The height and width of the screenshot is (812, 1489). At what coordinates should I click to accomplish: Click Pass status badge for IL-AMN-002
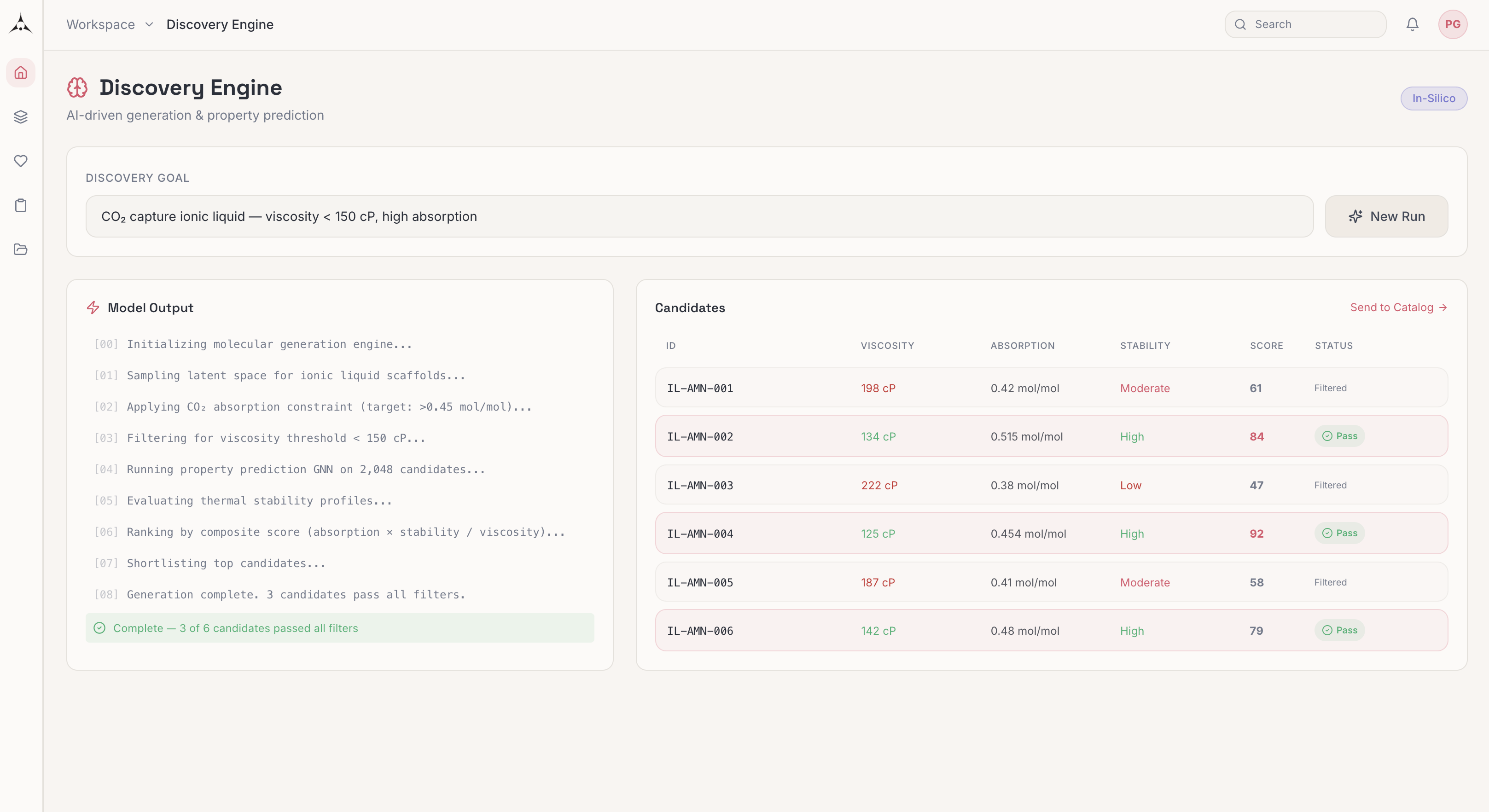click(1339, 436)
